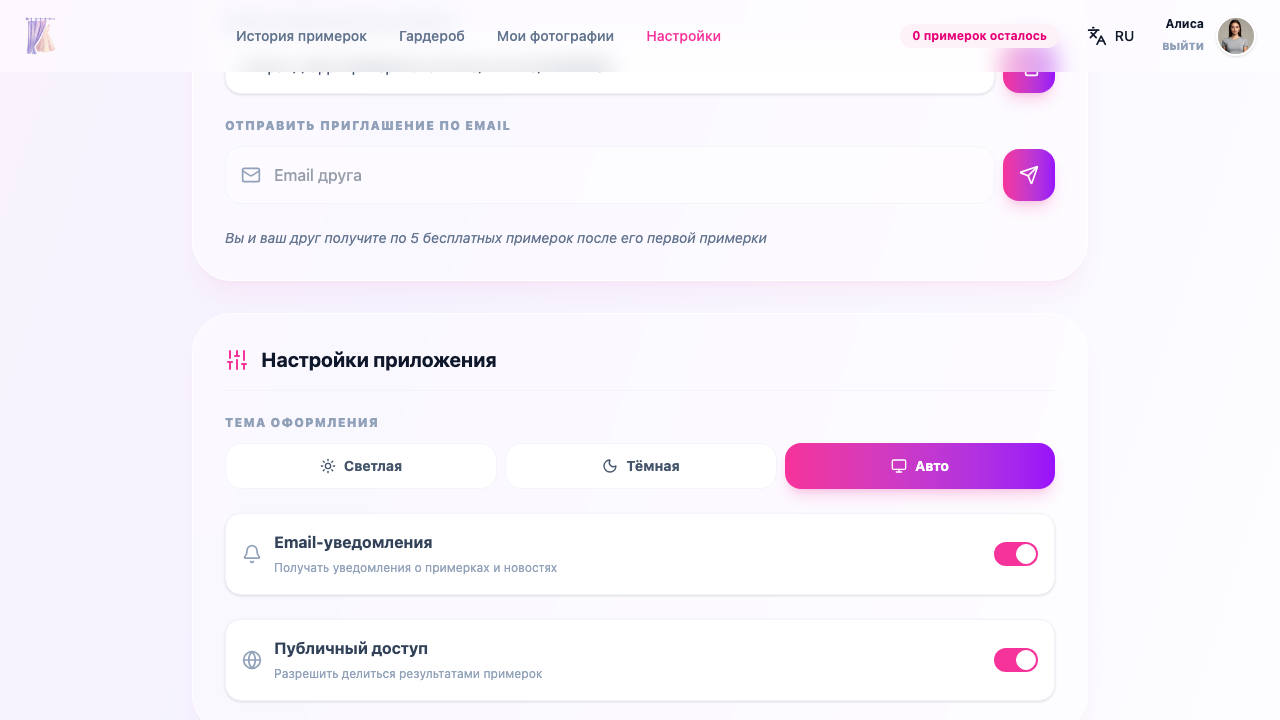Select the Светлая theme option
1280x720 pixels.
click(360, 465)
